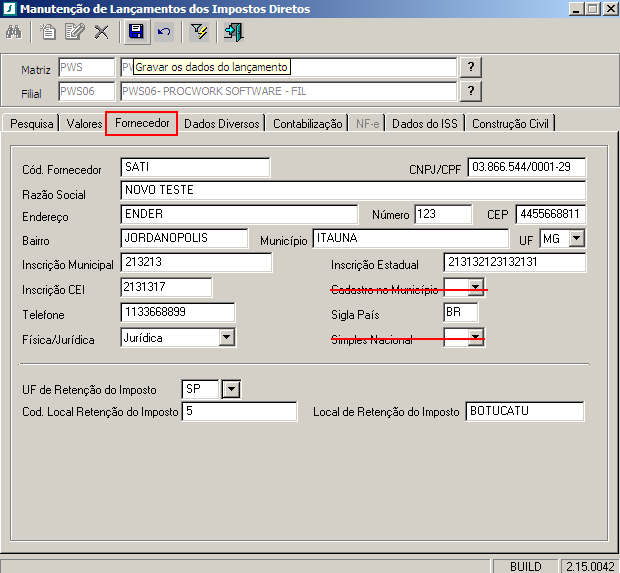Switch to the Pesquisa tab
The width and height of the screenshot is (620, 573).
[30, 124]
